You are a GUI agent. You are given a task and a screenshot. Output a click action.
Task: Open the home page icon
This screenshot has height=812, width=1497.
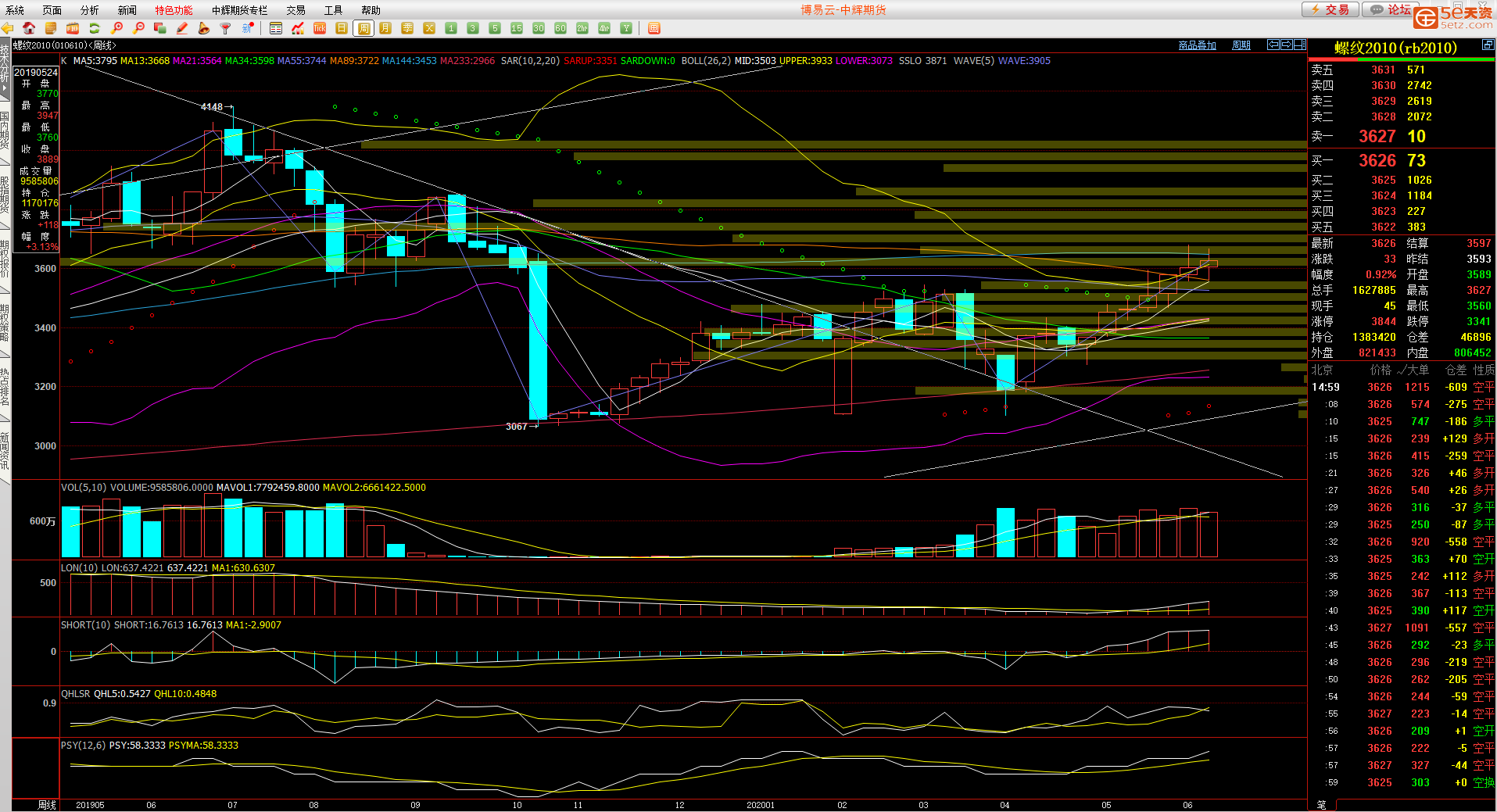[x=29, y=28]
